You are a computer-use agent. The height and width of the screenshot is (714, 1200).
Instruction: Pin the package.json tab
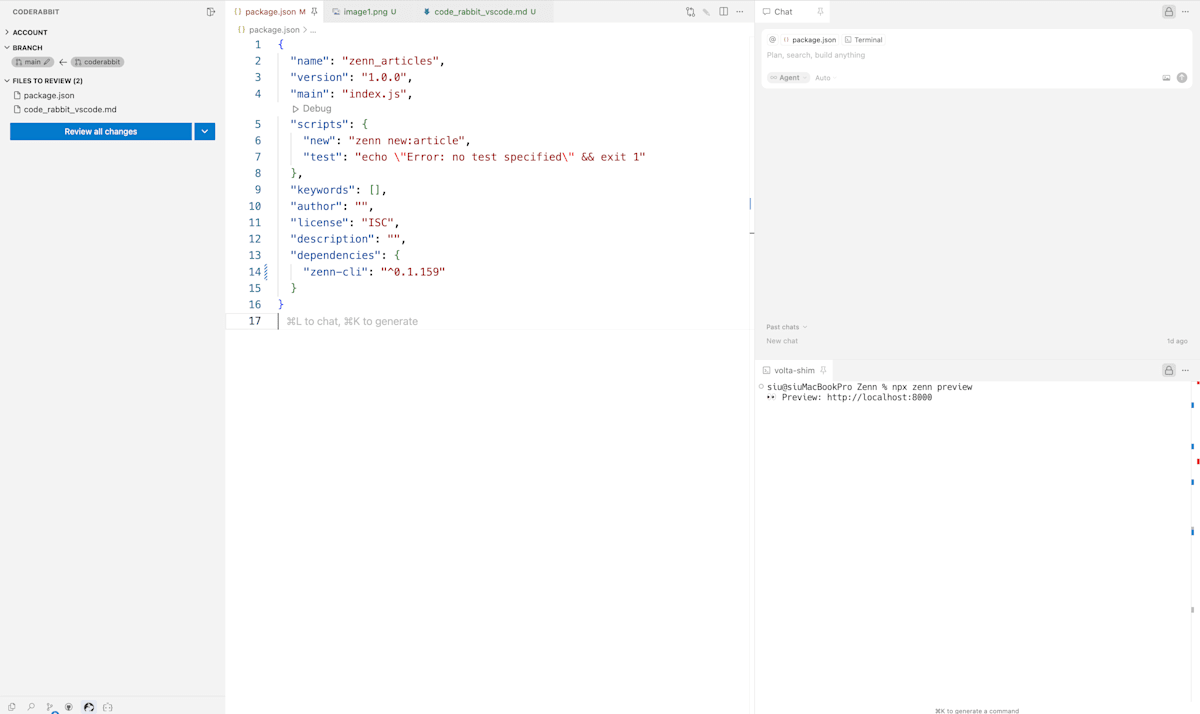tap(314, 12)
